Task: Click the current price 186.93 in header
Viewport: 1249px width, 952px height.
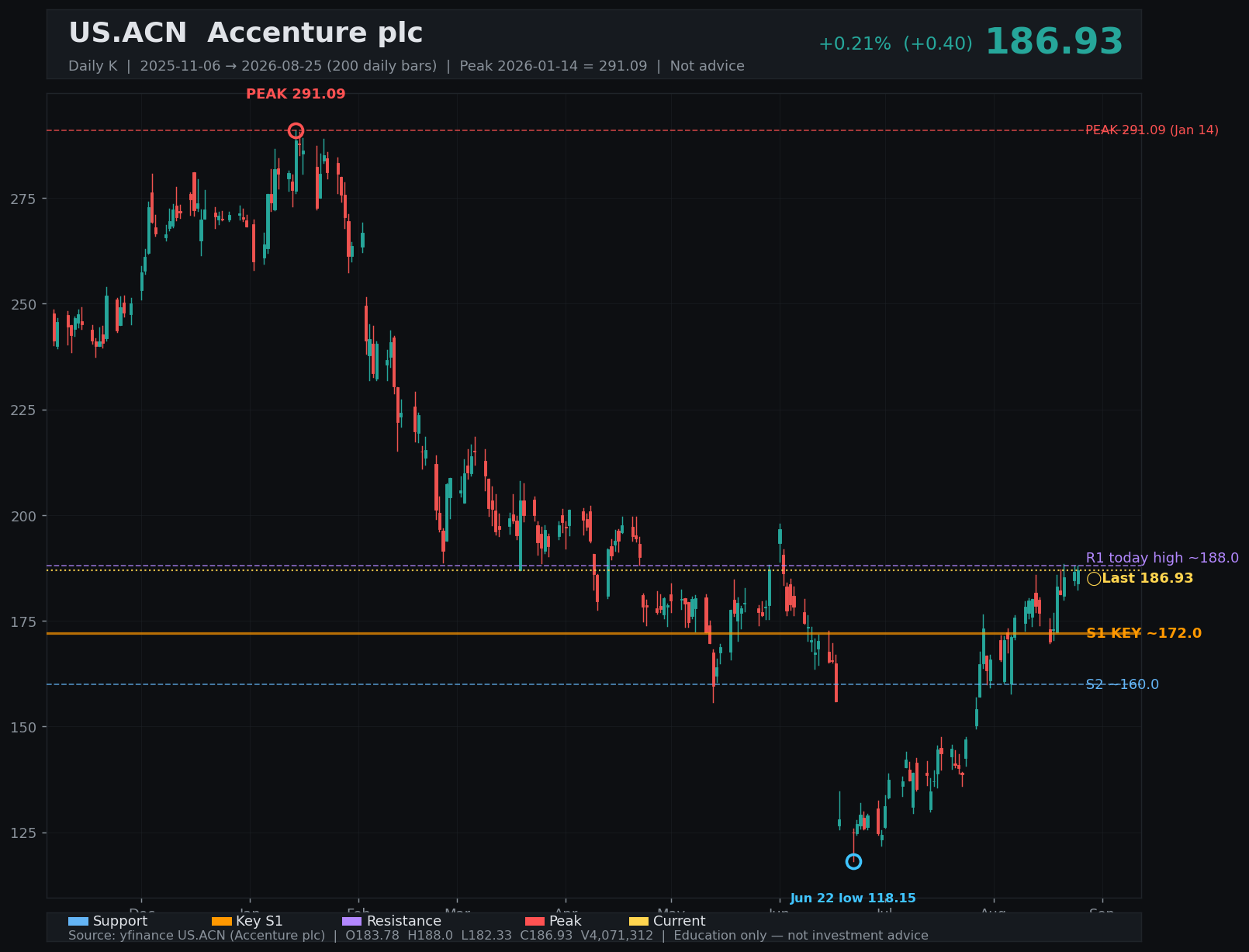Action: coord(1054,42)
